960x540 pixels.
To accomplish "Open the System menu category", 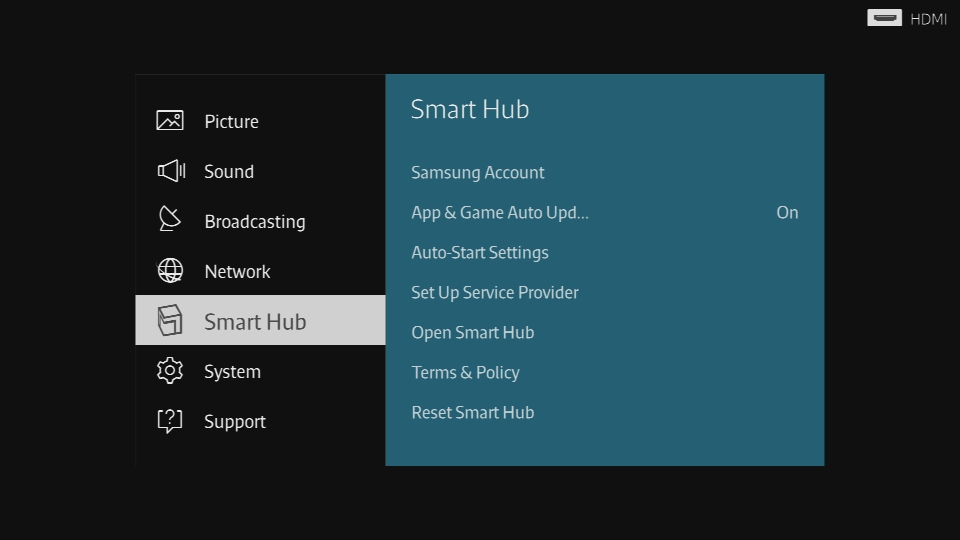I will [260, 371].
